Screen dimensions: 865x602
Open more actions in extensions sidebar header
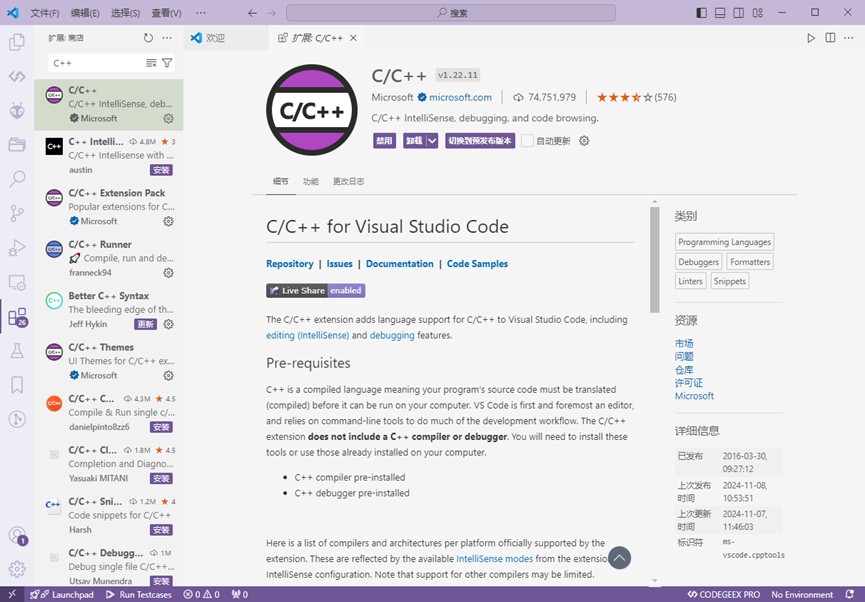167,38
